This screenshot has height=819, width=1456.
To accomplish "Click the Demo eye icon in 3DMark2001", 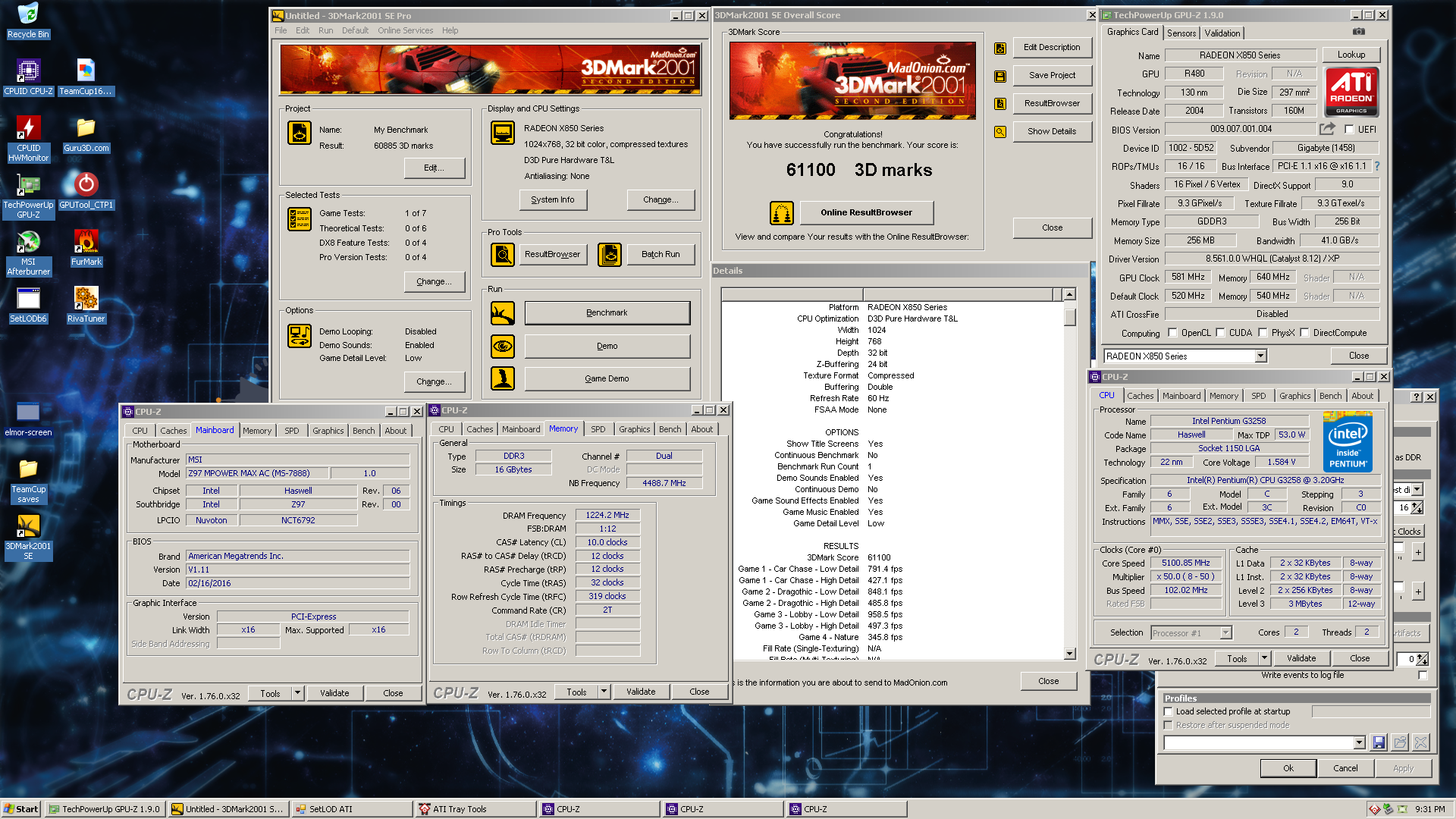I will coord(502,346).
